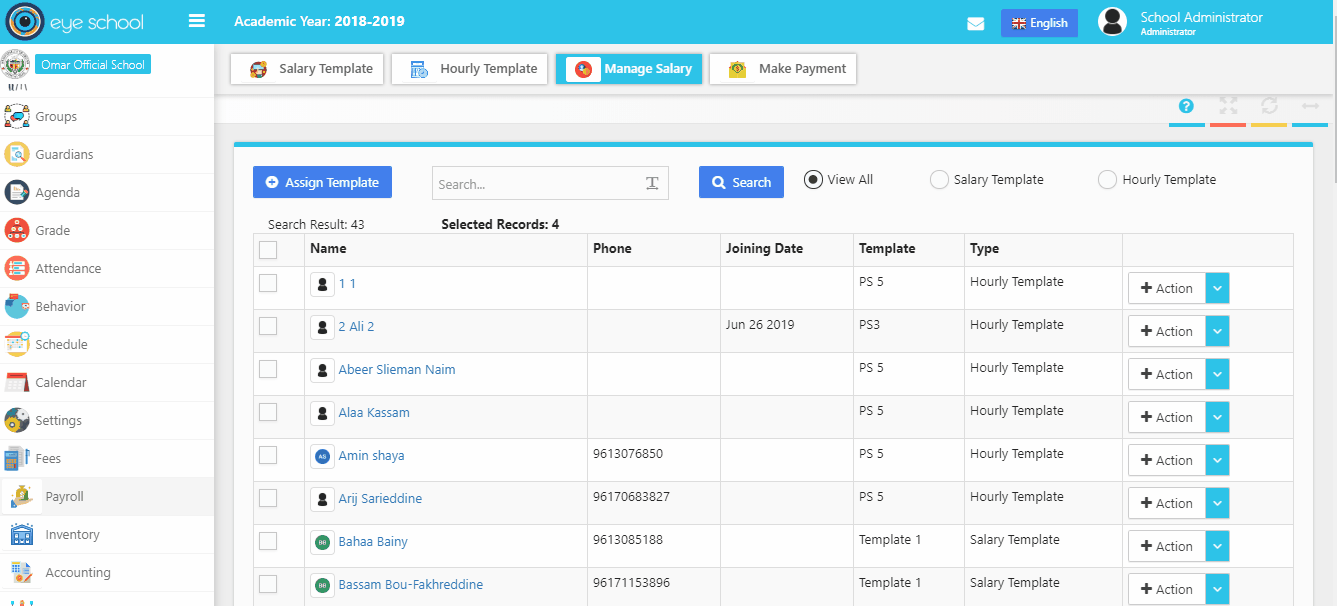Go to the Make Payment tab
Viewport: 1337px width, 606px height.
point(783,69)
